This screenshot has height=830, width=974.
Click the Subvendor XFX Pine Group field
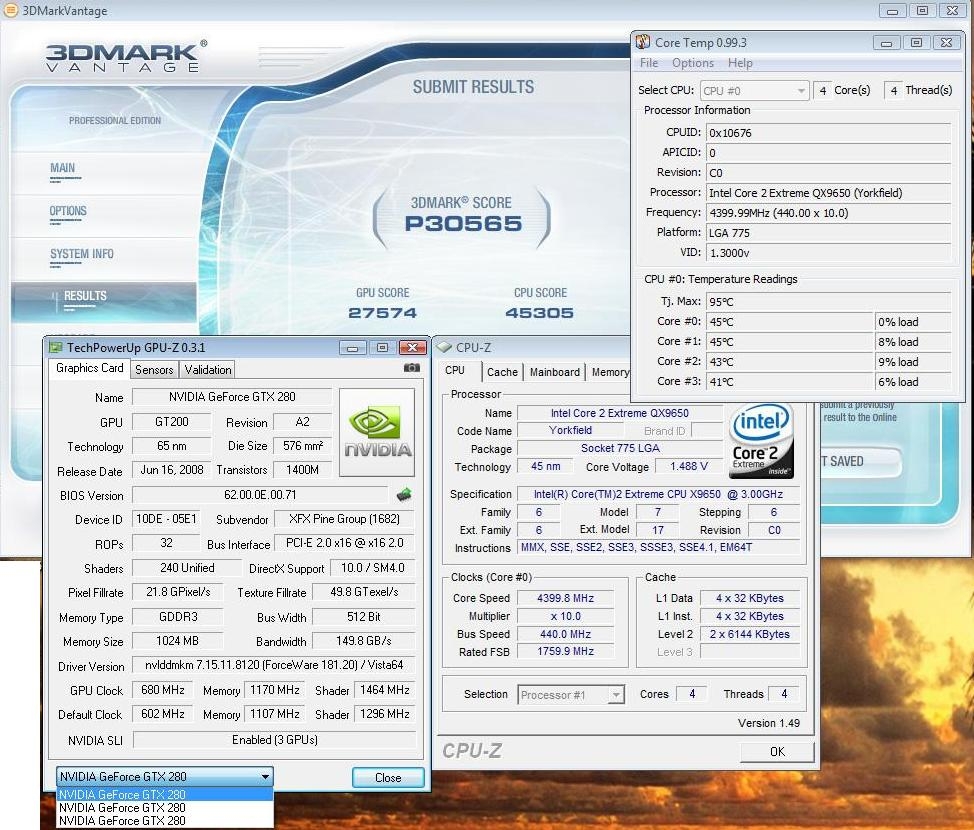(x=344, y=519)
